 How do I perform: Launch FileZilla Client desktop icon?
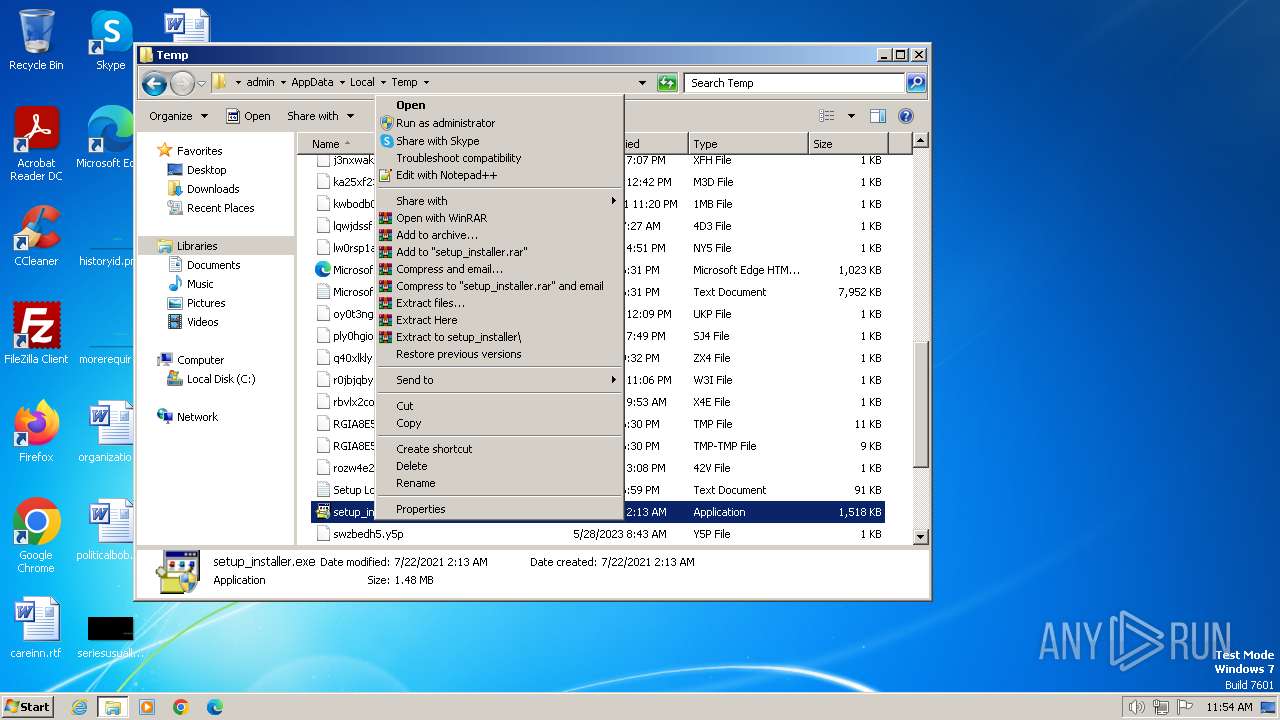(x=36, y=333)
